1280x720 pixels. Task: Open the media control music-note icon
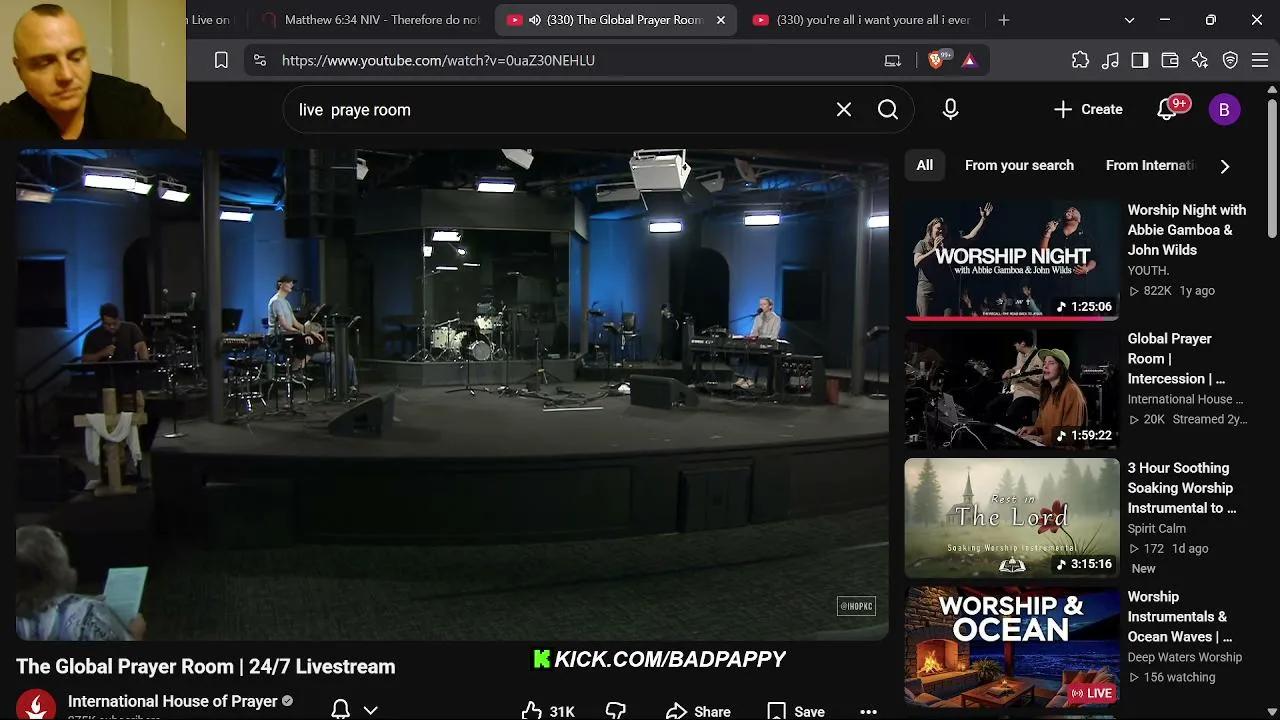tap(1110, 60)
